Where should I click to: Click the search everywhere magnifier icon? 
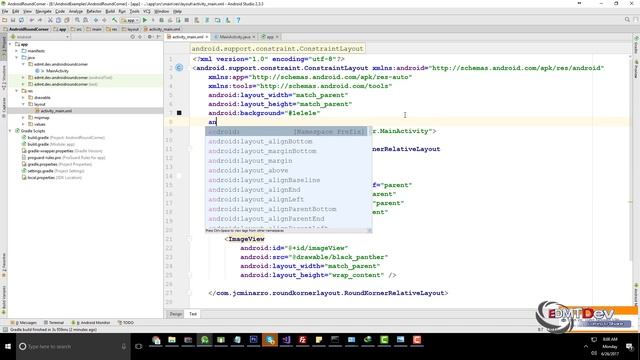(627, 20)
